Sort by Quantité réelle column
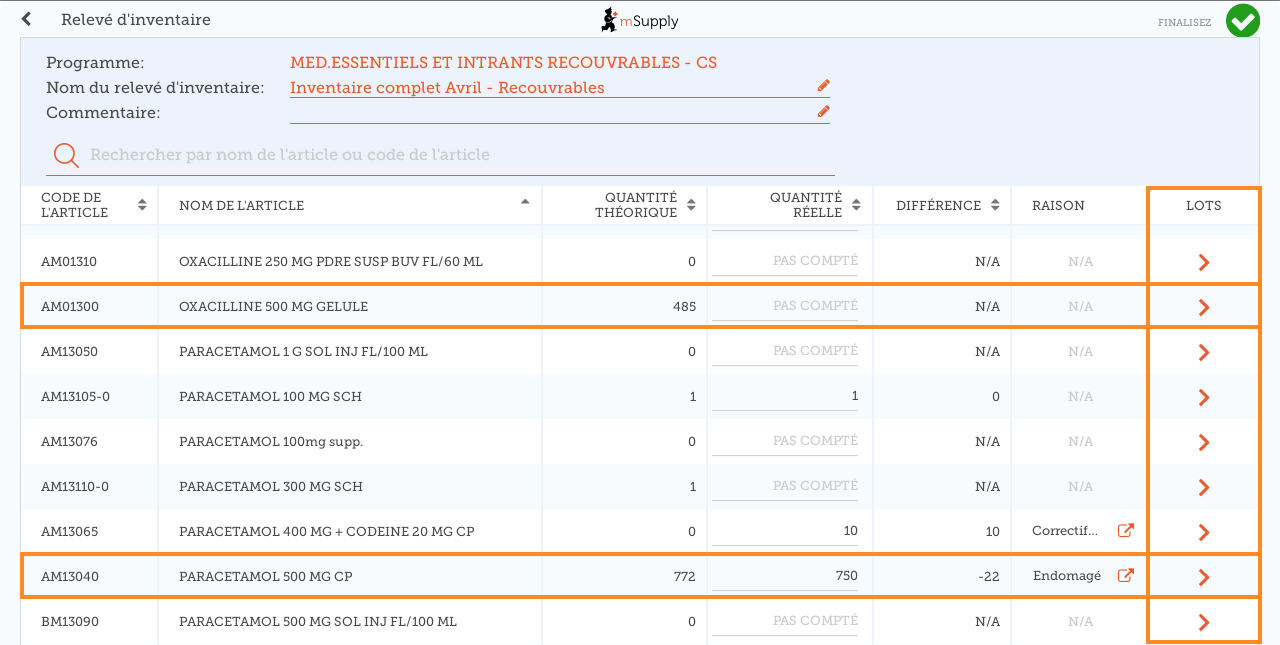Screen dimensions: 1280x645 (856, 205)
